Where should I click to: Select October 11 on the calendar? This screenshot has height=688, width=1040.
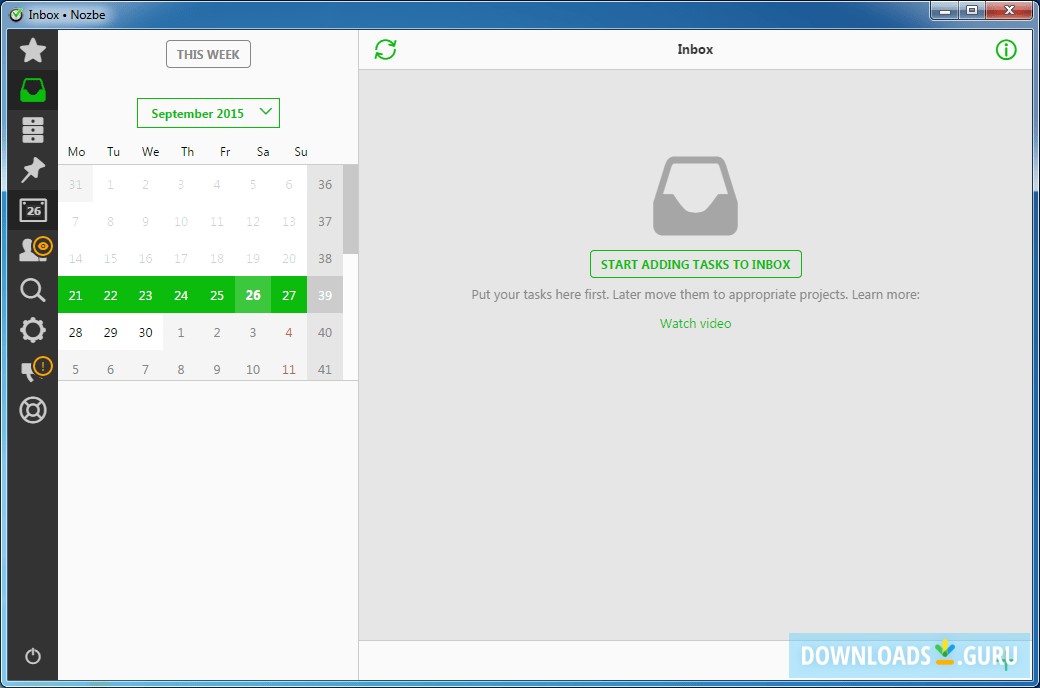(x=289, y=369)
